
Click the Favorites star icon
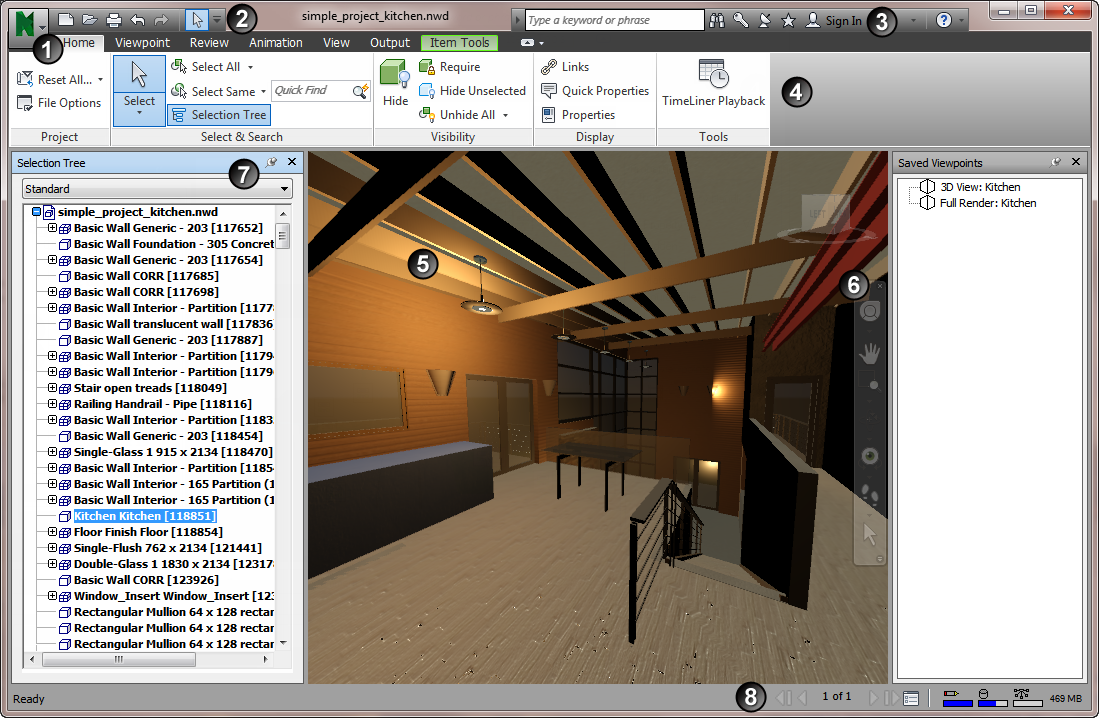[x=789, y=20]
